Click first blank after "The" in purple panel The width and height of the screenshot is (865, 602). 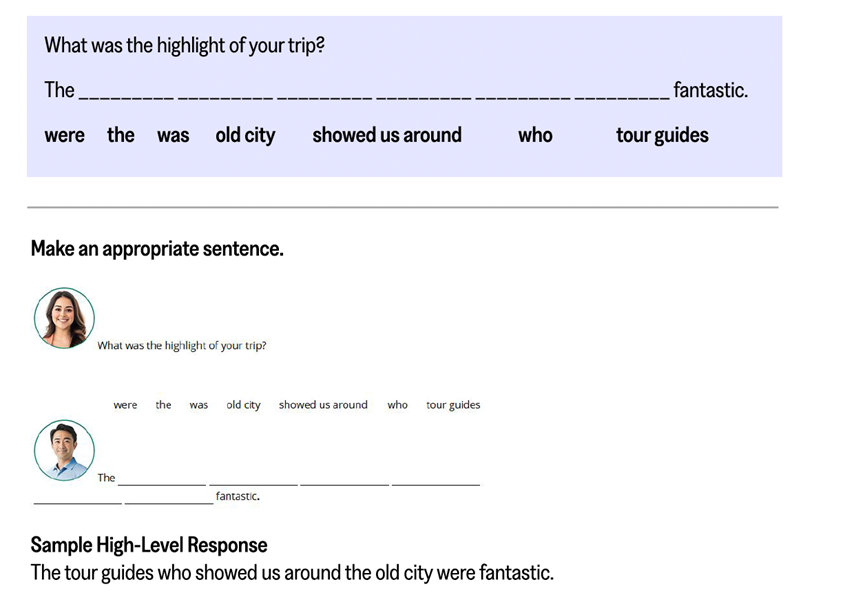pyautogui.click(x=126, y=95)
